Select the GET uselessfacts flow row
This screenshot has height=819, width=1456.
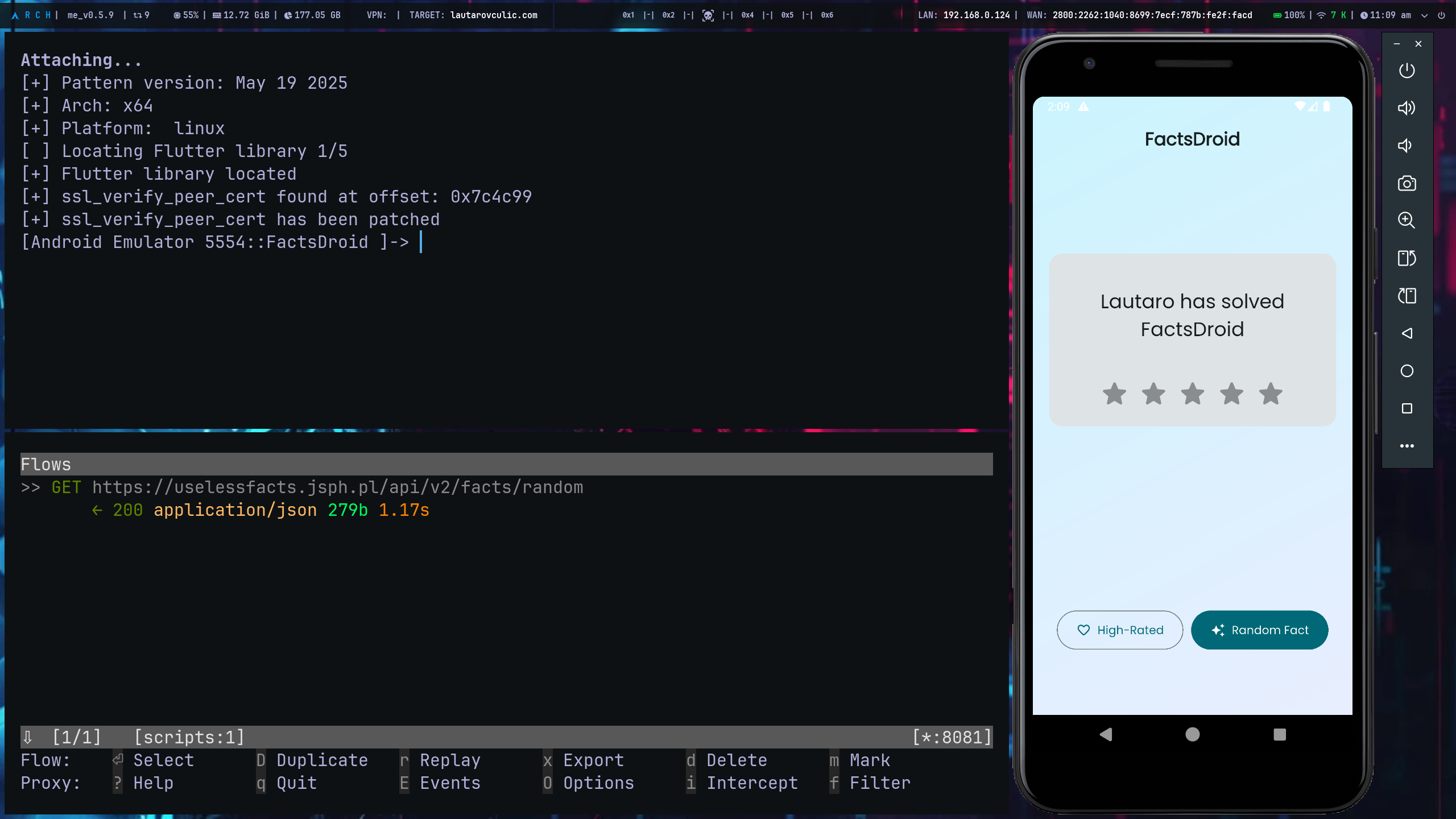506,487
